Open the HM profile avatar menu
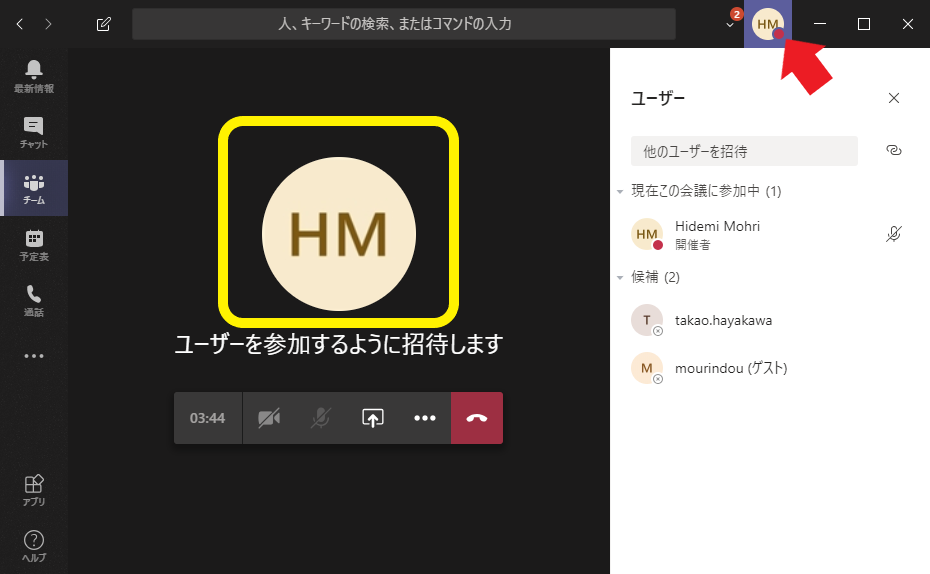The width and height of the screenshot is (930, 574). click(768, 24)
